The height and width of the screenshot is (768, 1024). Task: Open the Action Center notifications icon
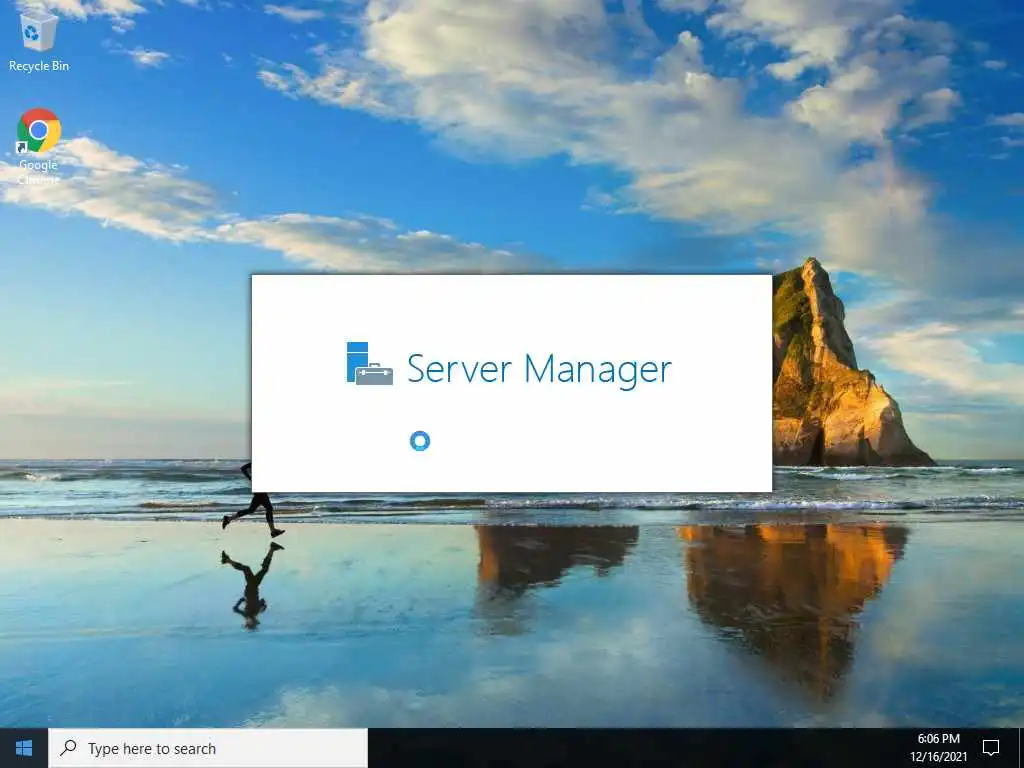click(x=991, y=748)
